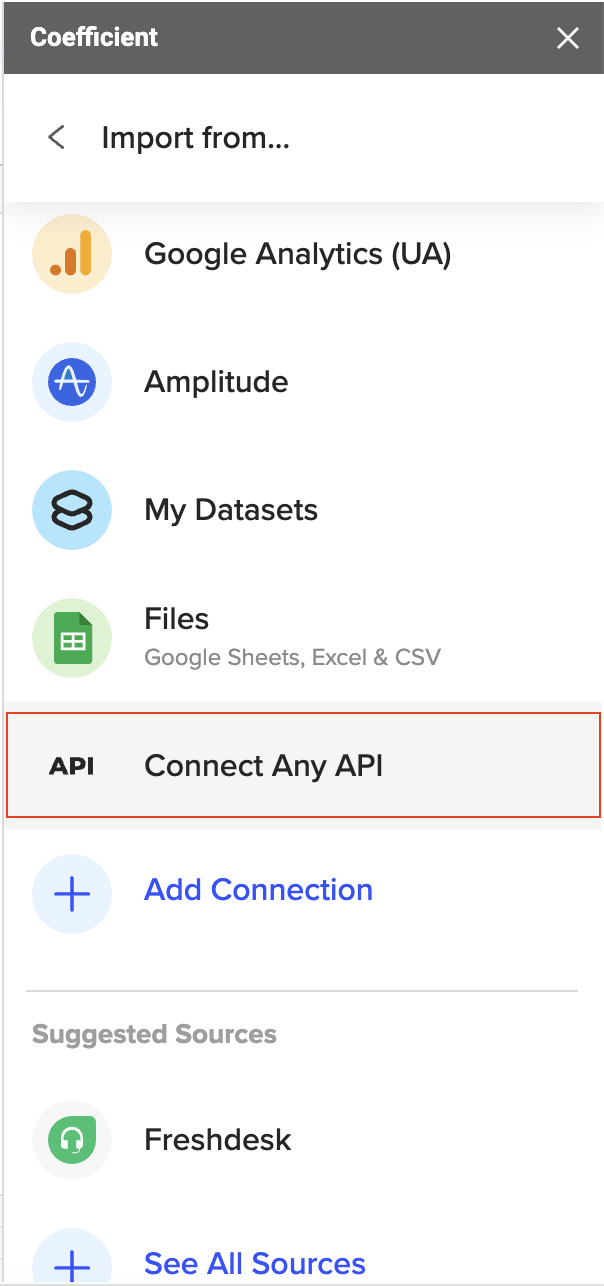Click the Amplitude wave logo icon
The width and height of the screenshot is (604, 1286).
(72, 382)
